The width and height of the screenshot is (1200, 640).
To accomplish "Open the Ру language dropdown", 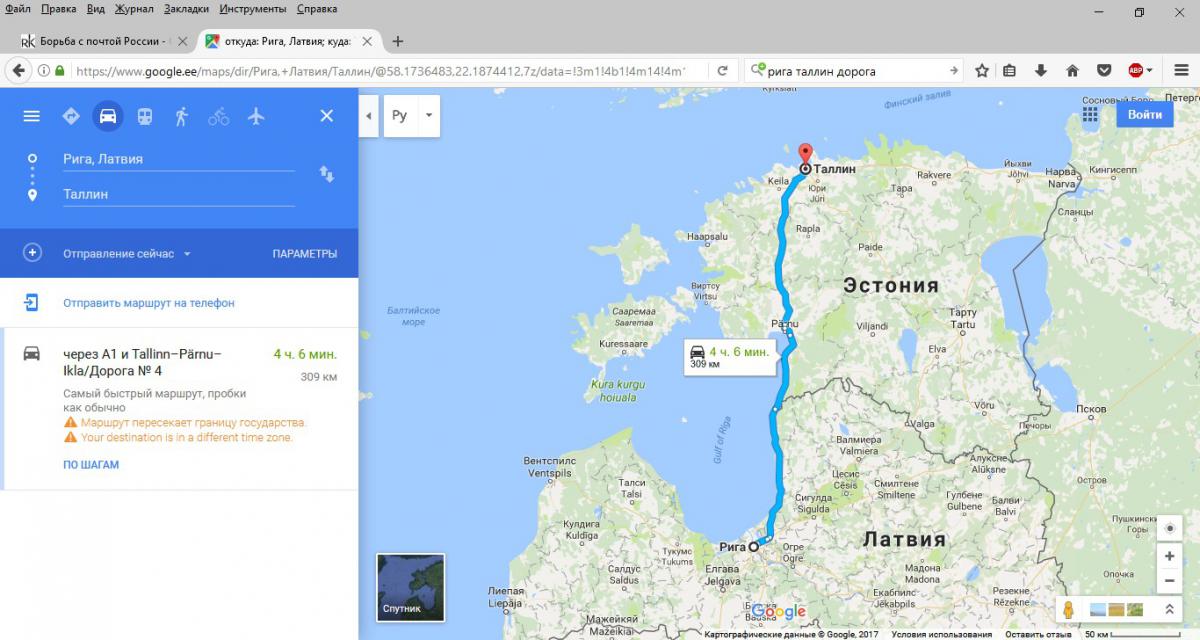I will point(413,116).
